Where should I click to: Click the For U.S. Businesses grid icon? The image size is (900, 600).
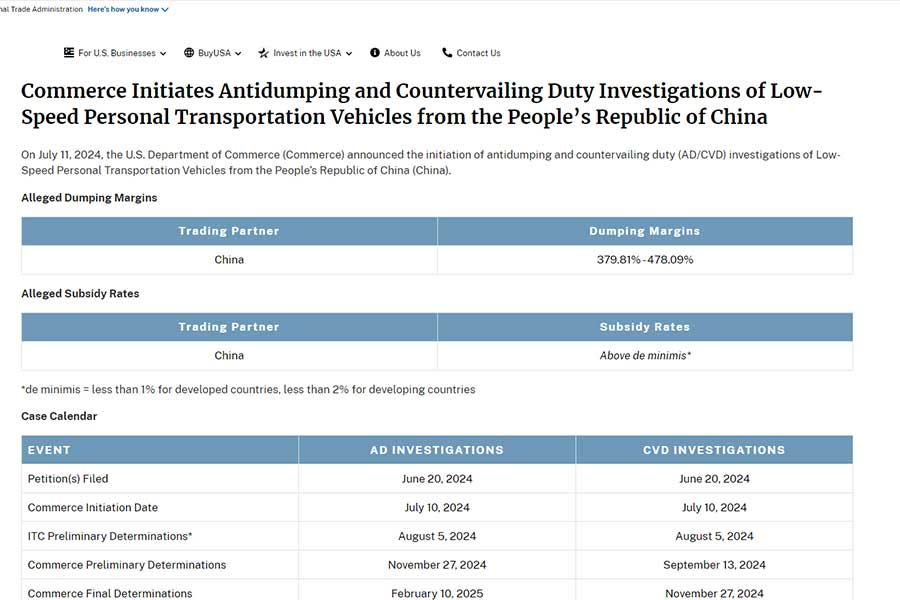[69, 53]
